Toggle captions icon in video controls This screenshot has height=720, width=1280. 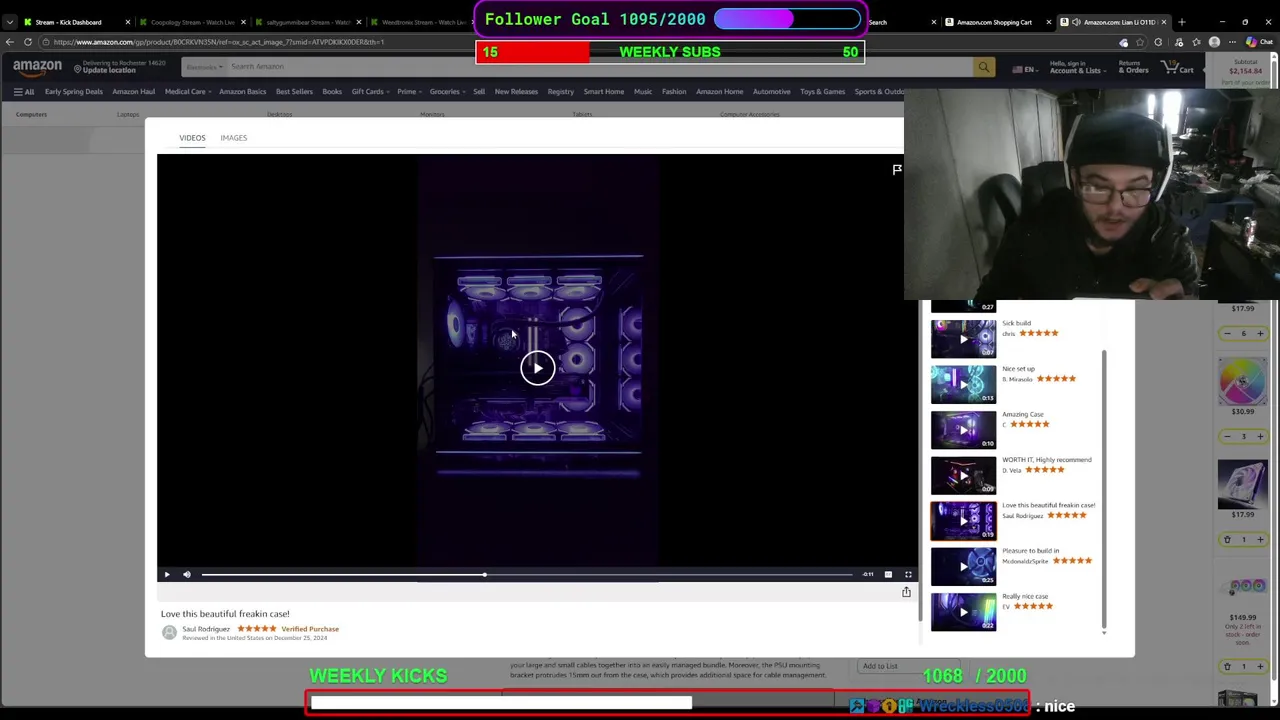(x=888, y=574)
